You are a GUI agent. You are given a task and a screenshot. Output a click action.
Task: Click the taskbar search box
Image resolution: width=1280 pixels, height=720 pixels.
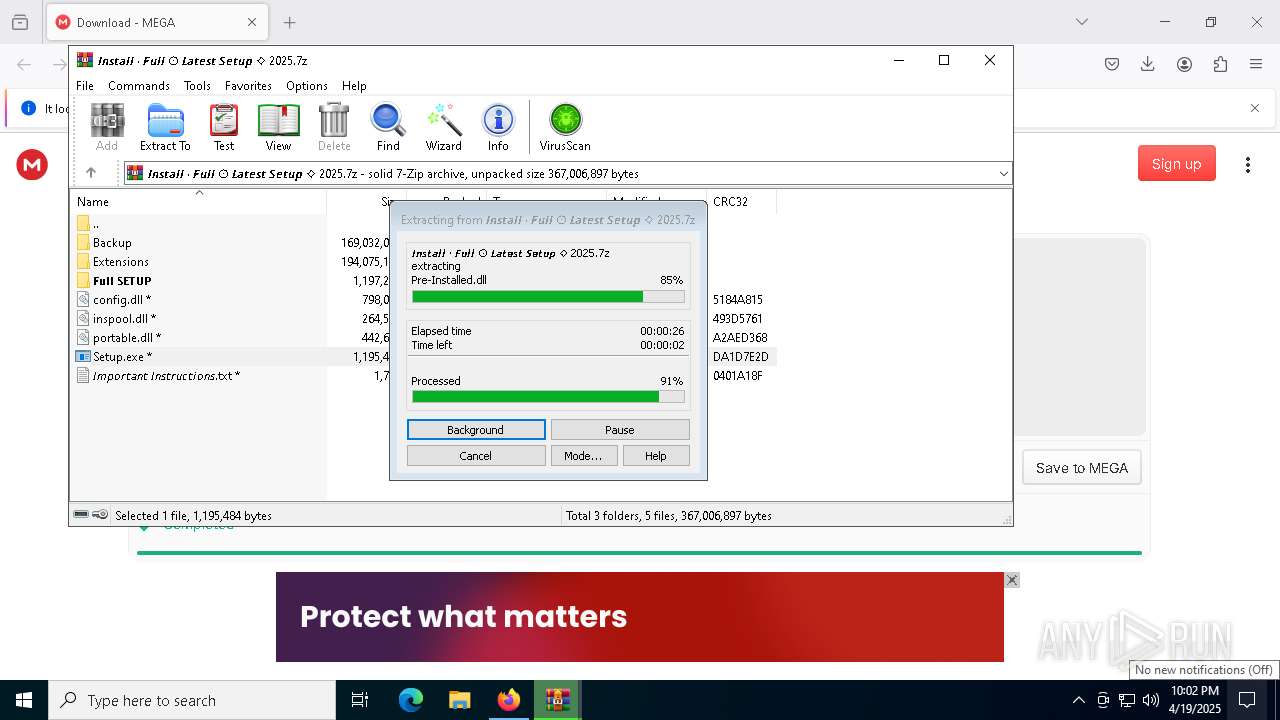click(x=192, y=700)
